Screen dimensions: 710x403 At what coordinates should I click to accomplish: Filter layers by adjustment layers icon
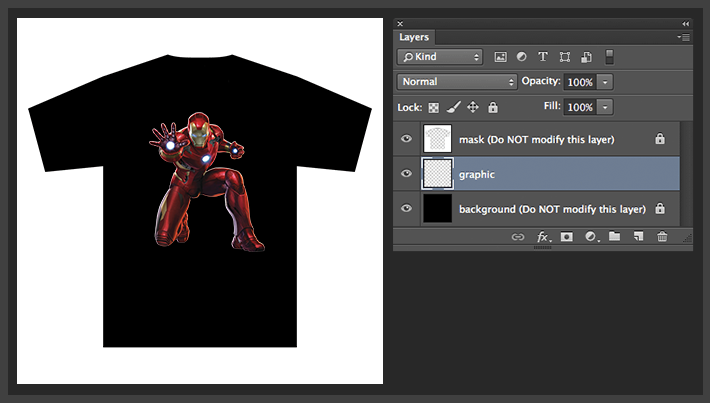(522, 57)
